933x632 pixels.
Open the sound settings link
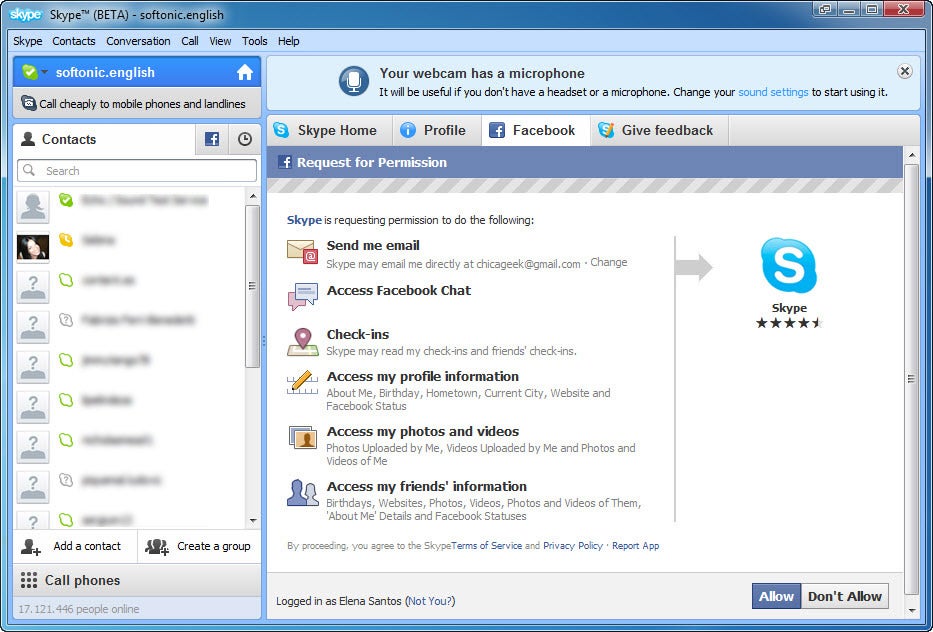click(x=773, y=92)
